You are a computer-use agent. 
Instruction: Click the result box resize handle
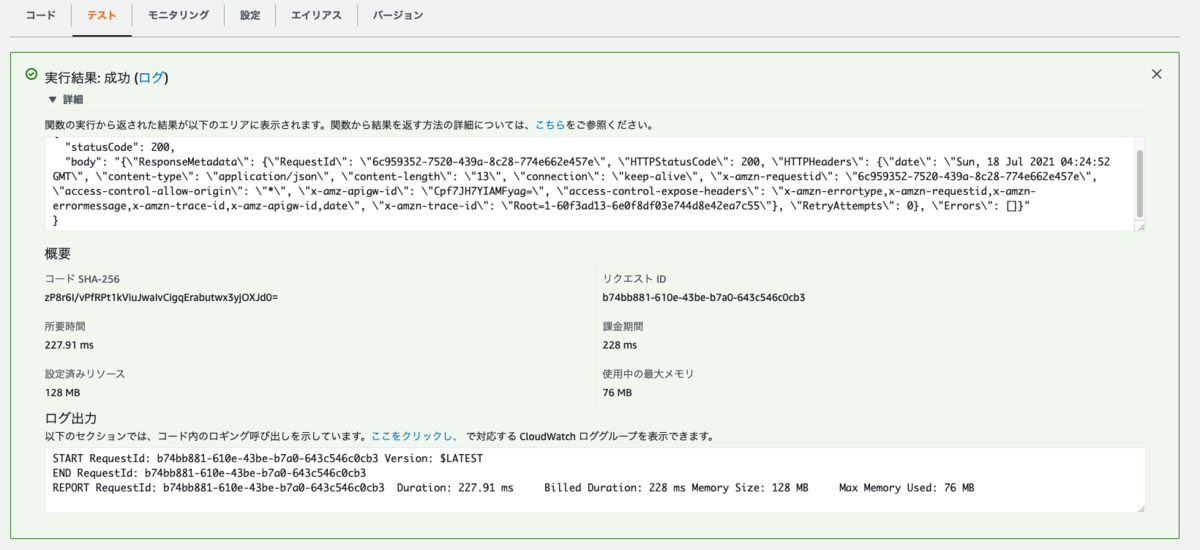tap(1140, 227)
